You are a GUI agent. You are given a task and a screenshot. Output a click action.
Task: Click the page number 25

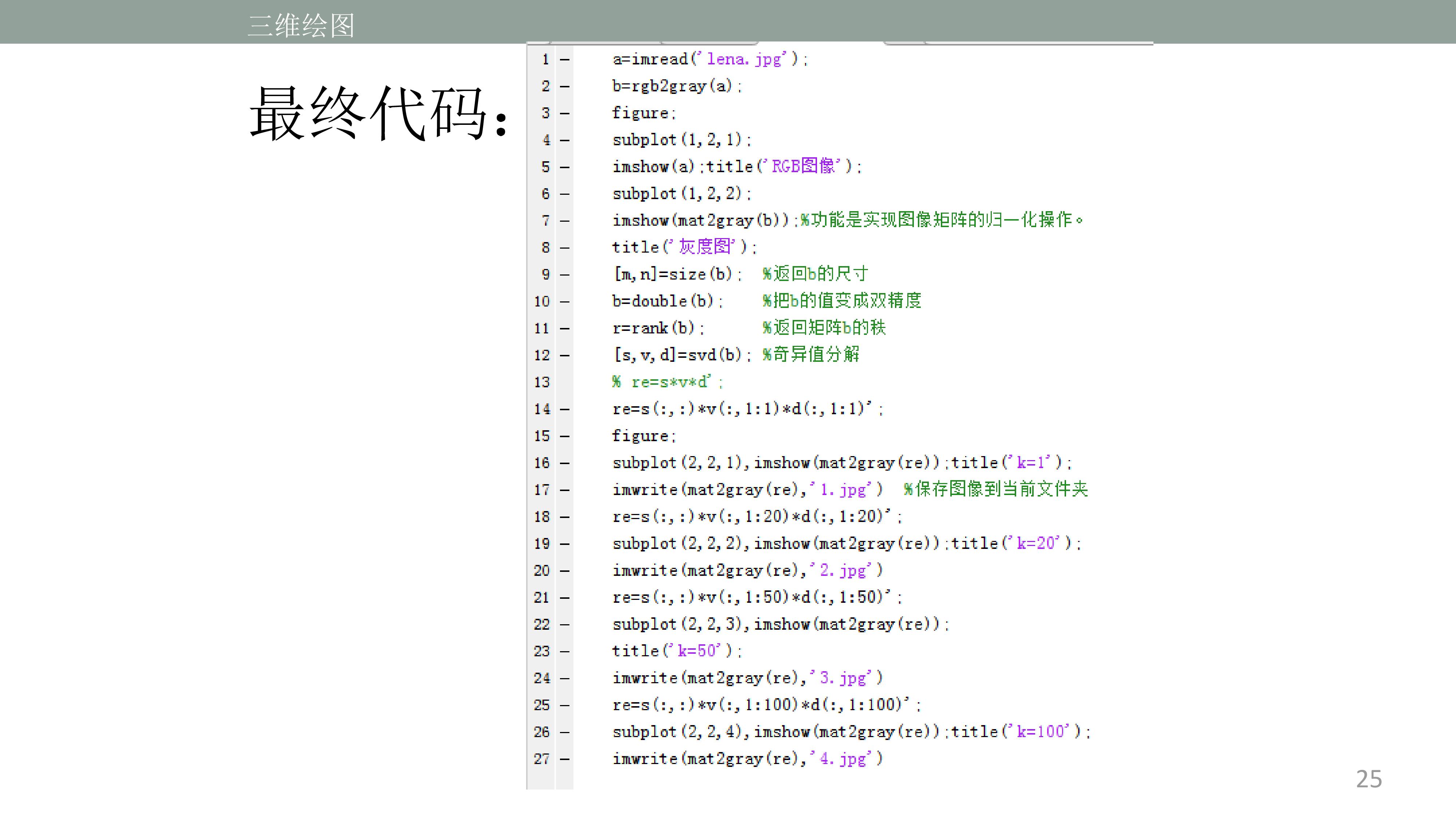tap(1368, 779)
